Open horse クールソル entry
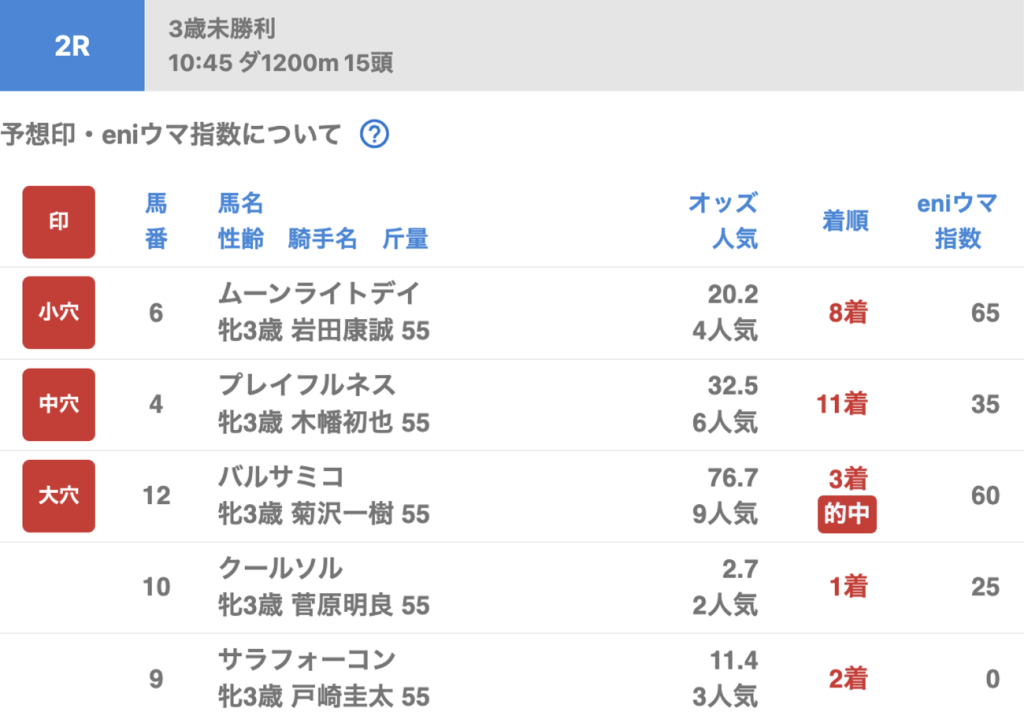 280,568
